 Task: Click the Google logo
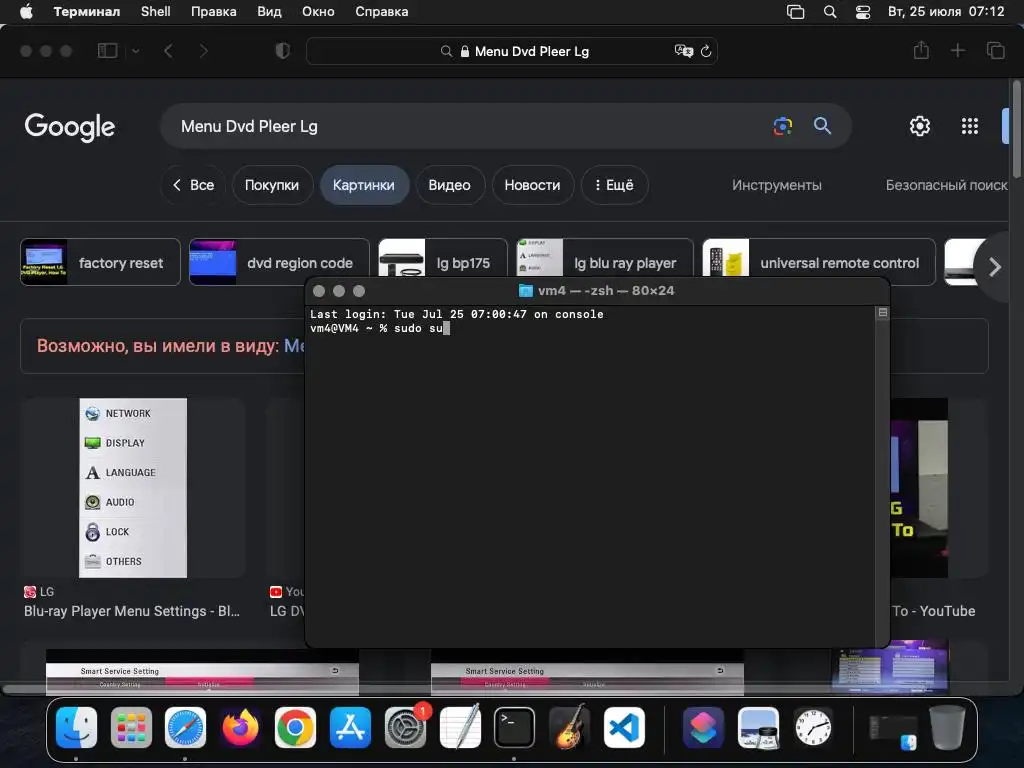[70, 127]
